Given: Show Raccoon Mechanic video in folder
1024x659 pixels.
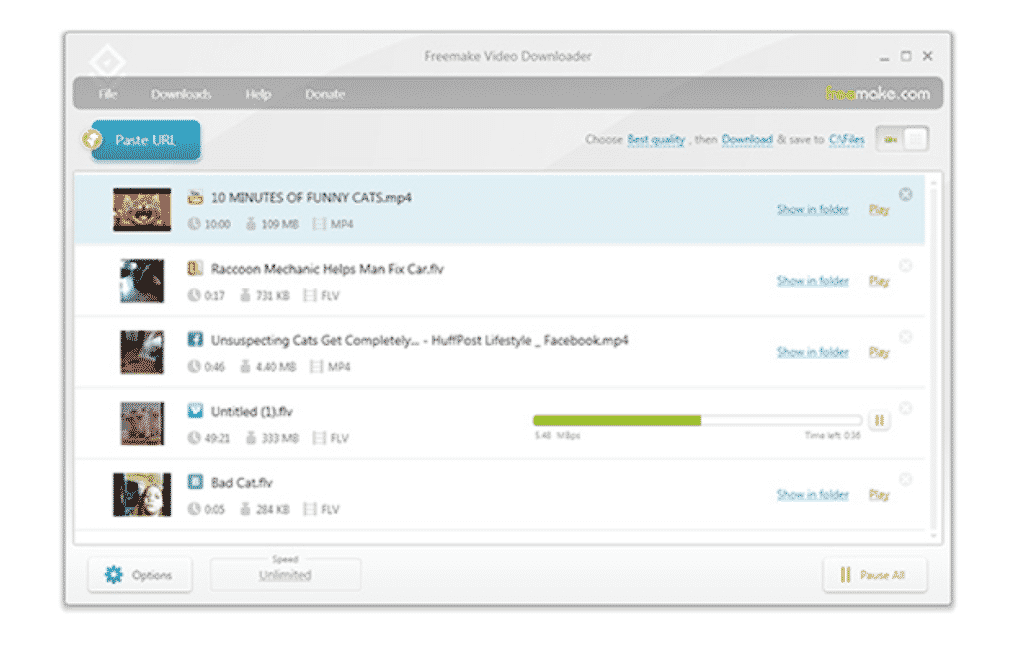Looking at the screenshot, I should (x=812, y=281).
